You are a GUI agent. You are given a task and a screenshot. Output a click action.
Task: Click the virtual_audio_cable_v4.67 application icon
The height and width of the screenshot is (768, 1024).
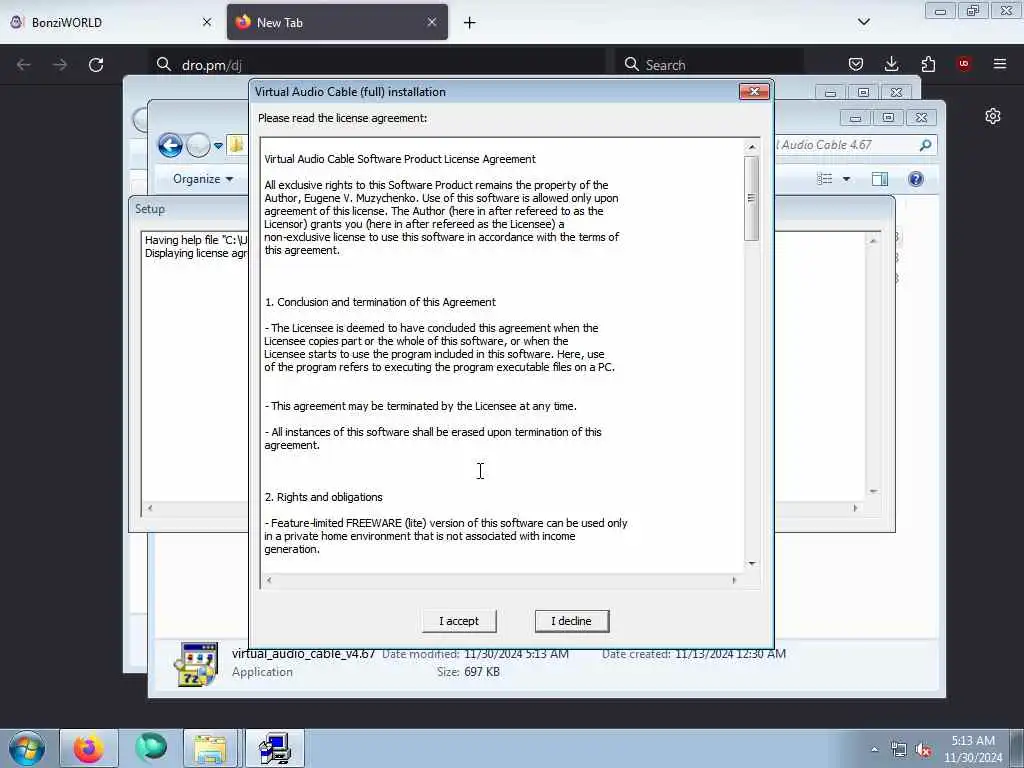(x=196, y=664)
